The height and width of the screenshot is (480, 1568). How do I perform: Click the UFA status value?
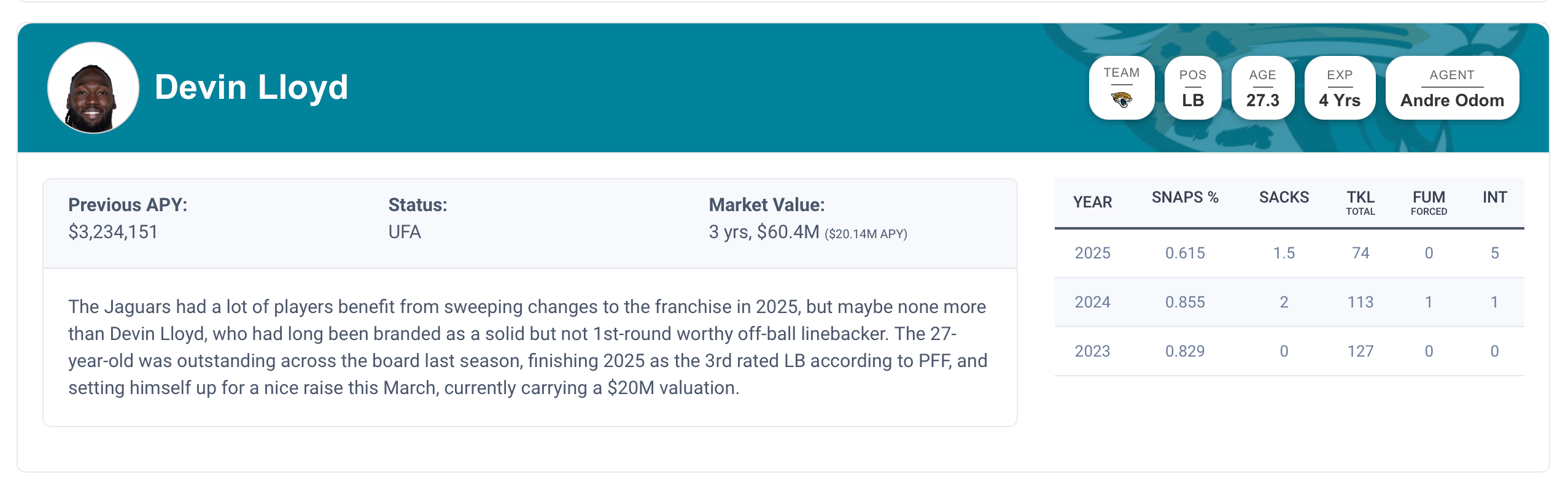(x=404, y=232)
